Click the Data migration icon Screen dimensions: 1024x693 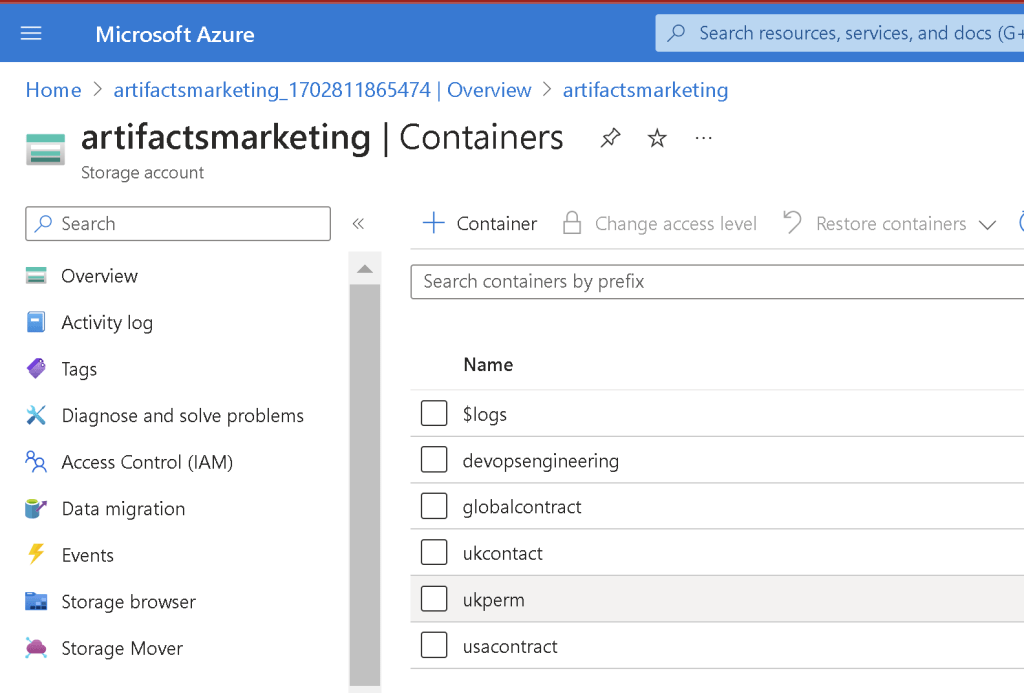point(36,508)
